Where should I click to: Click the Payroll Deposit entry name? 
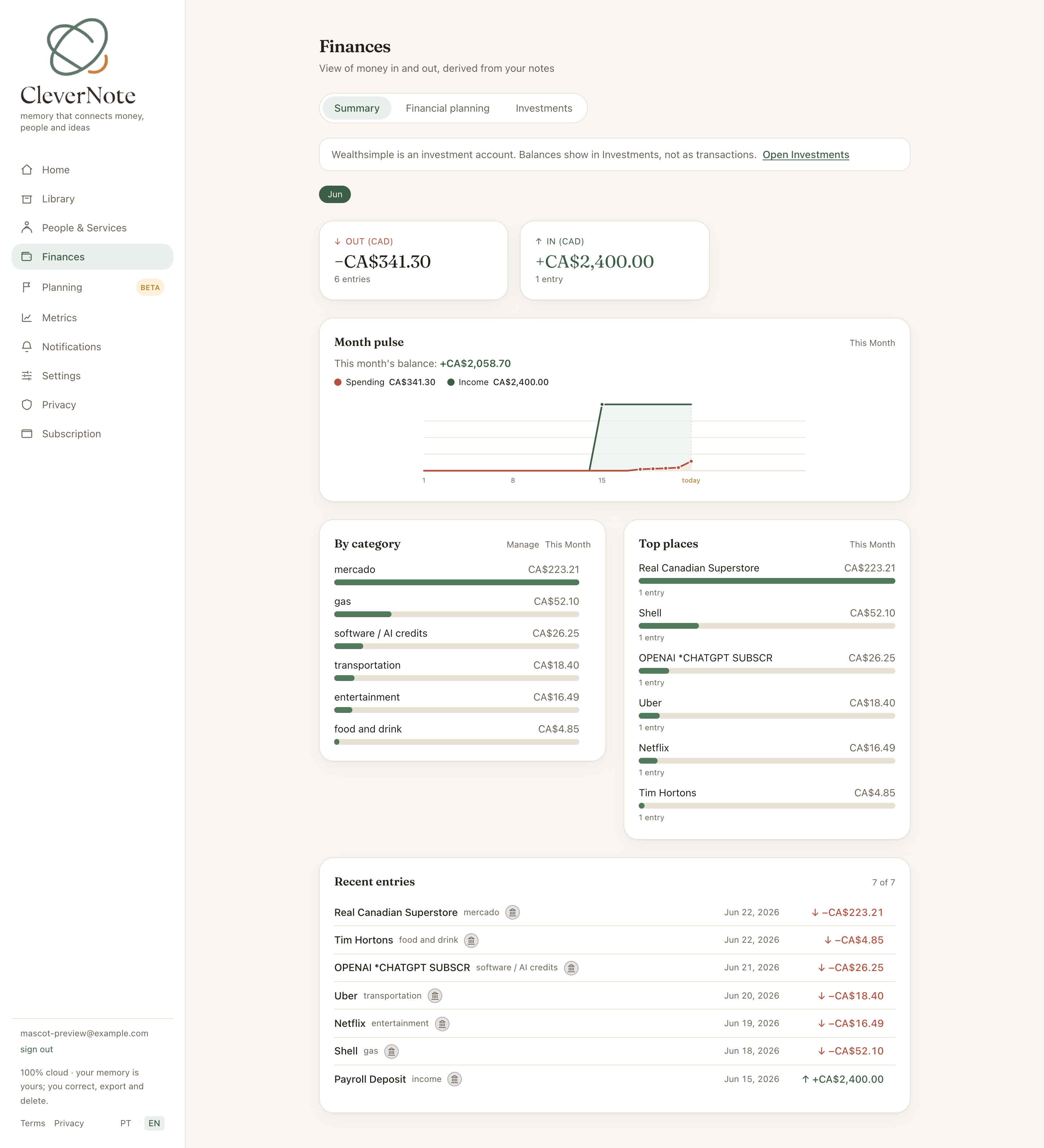pos(370,1080)
